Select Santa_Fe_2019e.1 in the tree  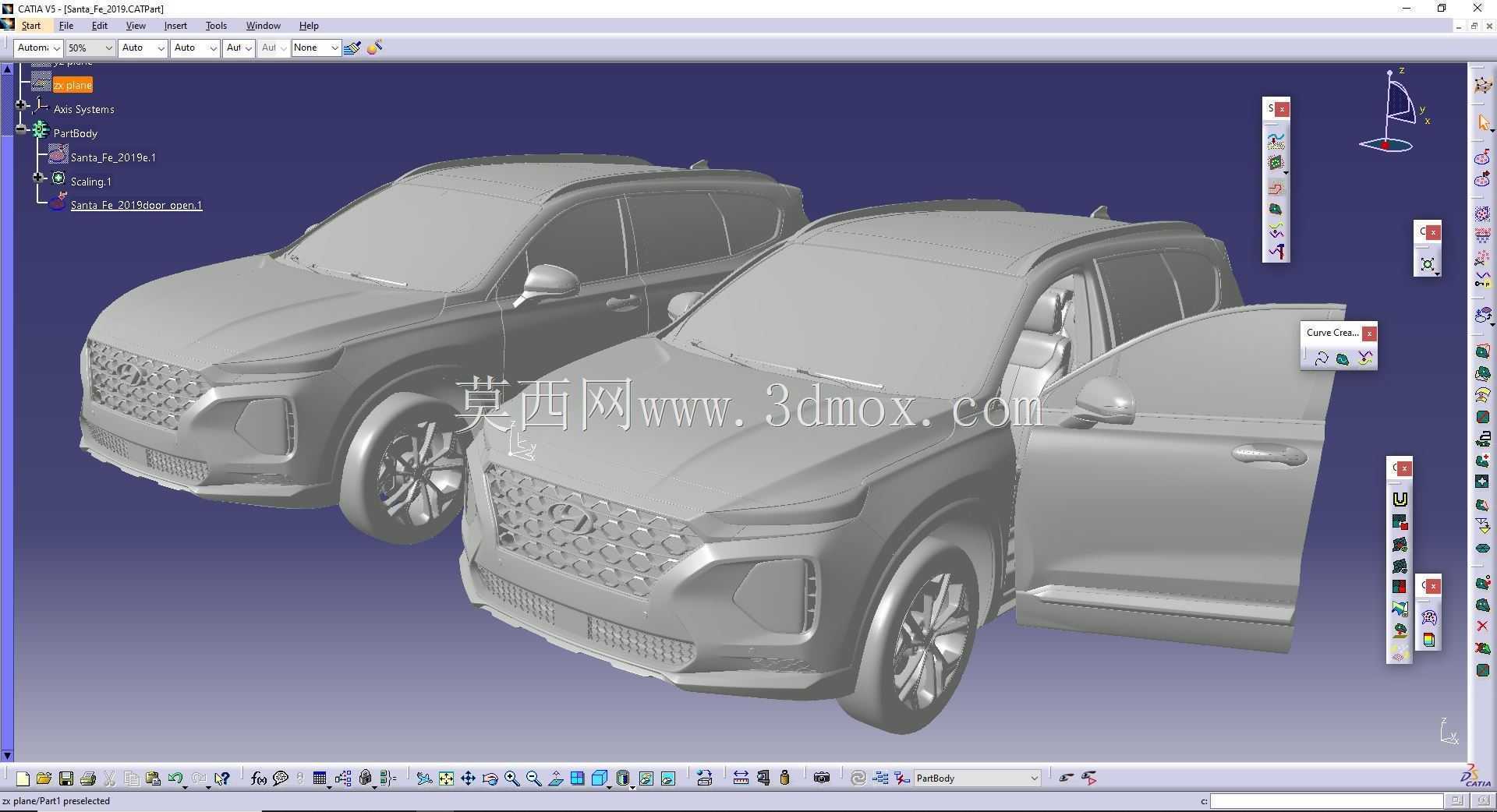click(x=113, y=157)
